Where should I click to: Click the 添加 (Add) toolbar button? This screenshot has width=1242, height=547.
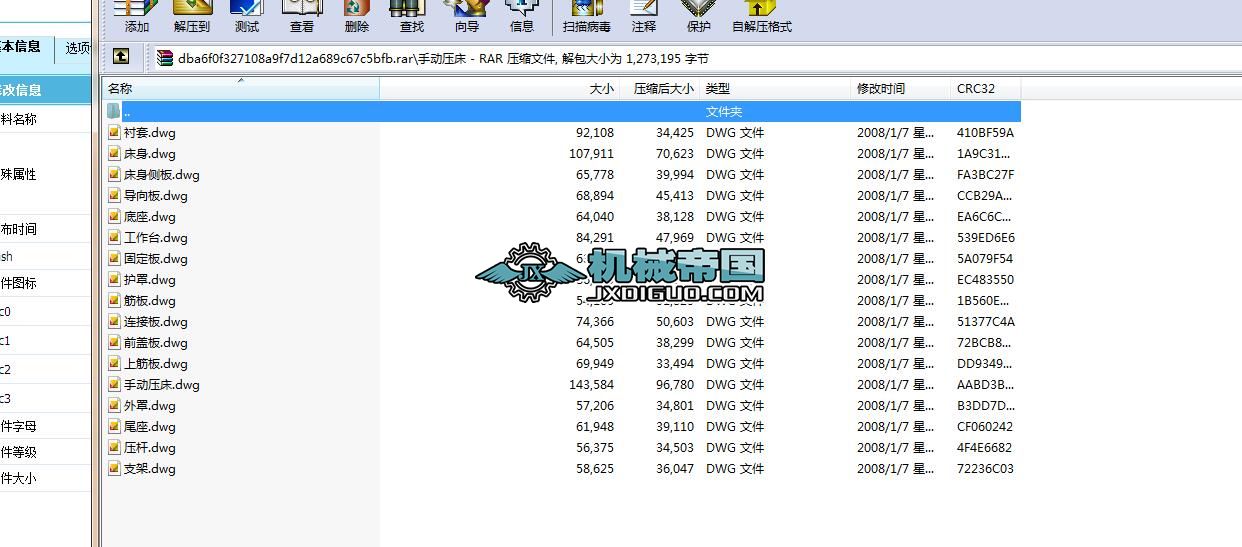137,17
